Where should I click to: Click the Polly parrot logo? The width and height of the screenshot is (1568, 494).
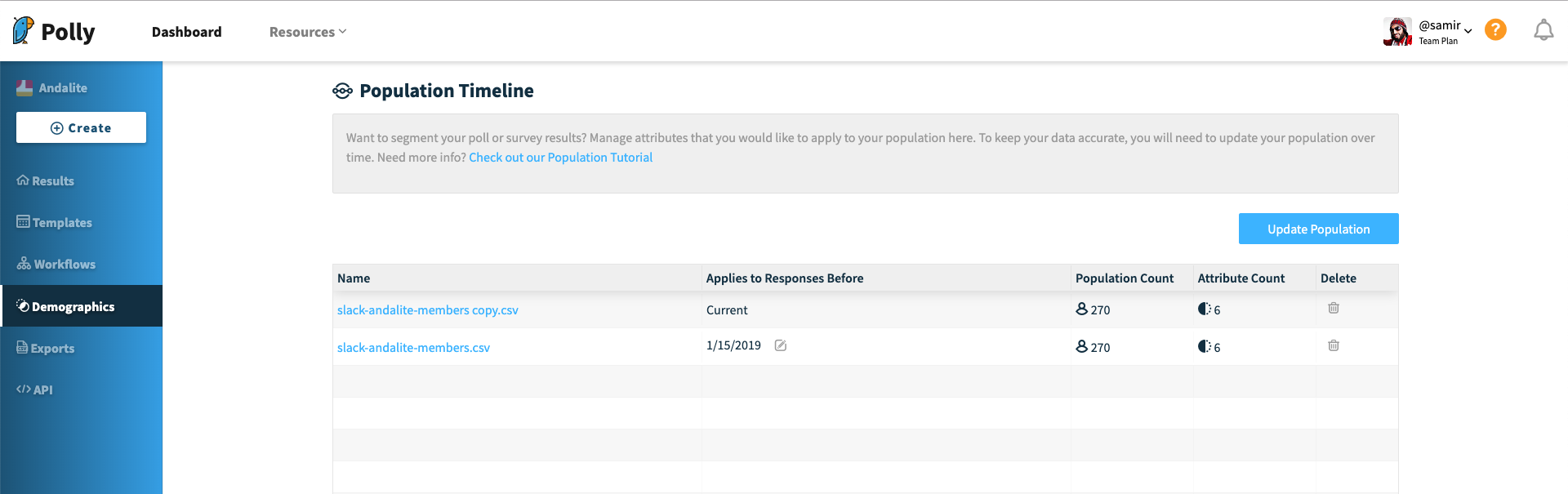tap(24, 31)
